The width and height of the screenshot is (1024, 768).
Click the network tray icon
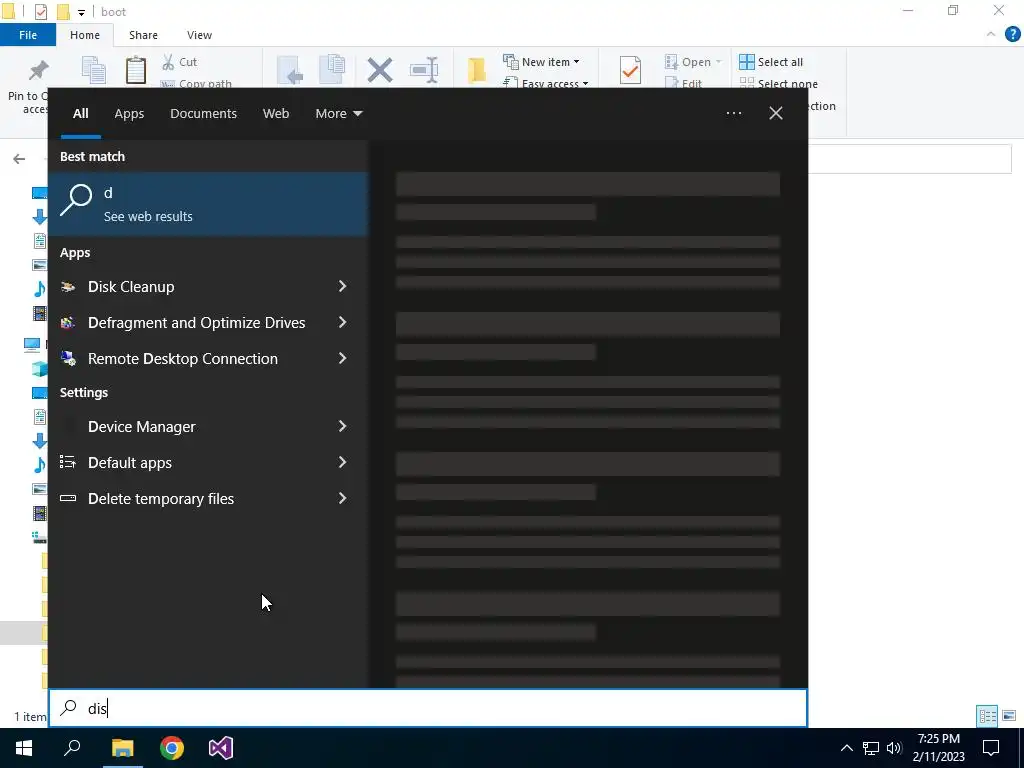tap(871, 748)
